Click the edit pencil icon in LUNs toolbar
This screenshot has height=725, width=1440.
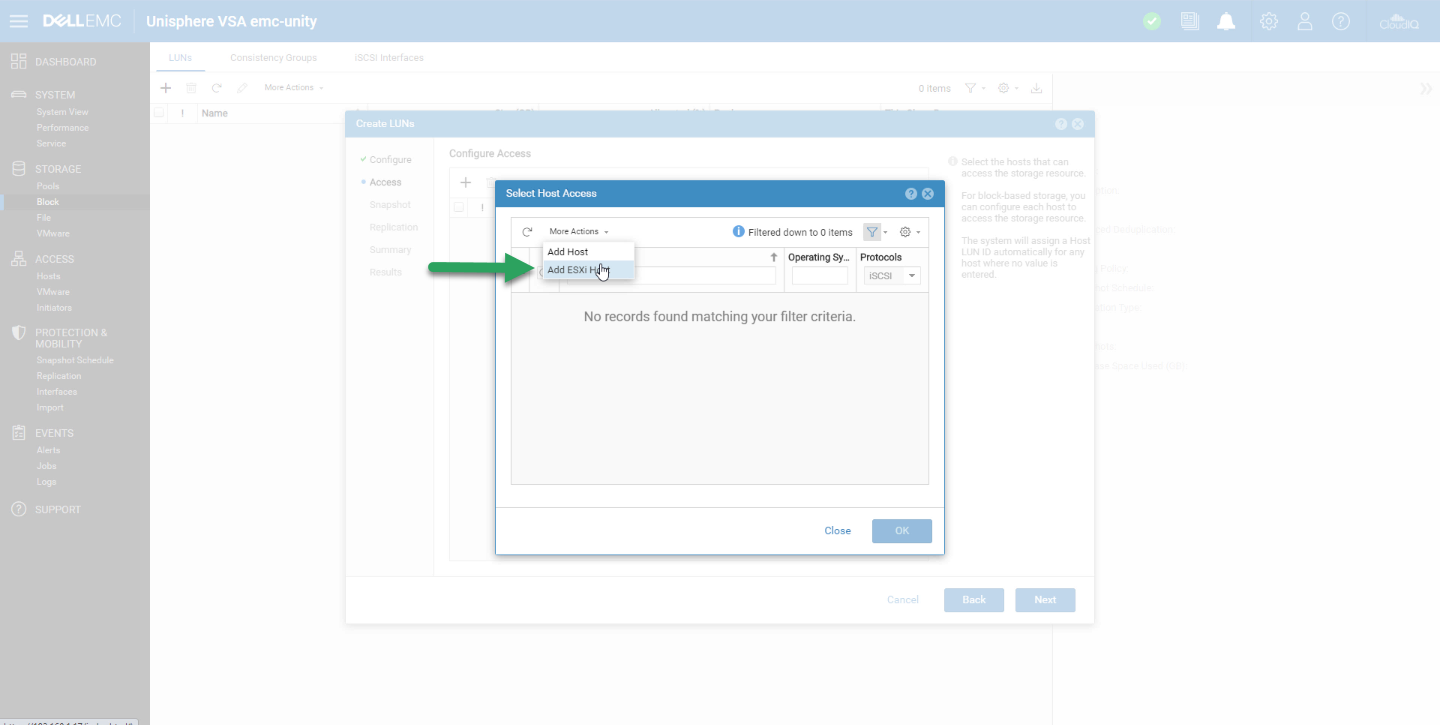click(242, 88)
